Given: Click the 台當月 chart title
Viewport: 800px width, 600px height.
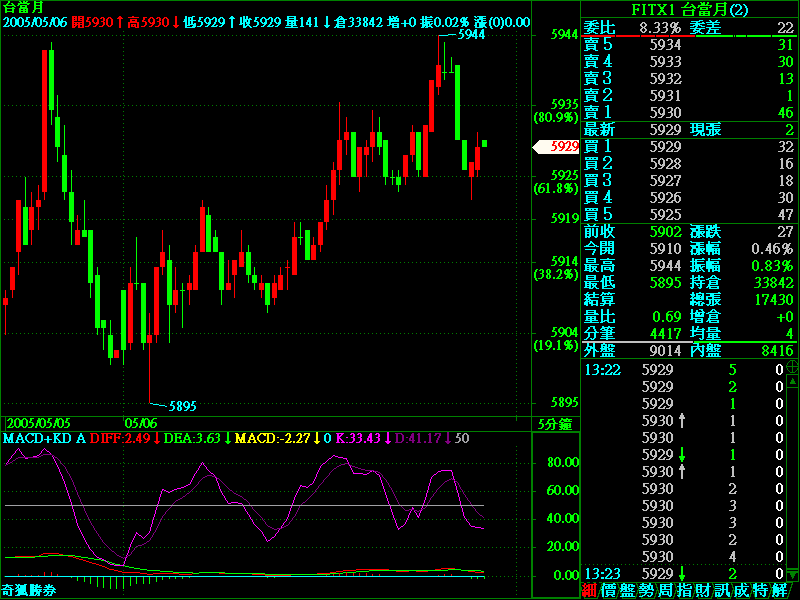Looking at the screenshot, I should pyautogui.click(x=23, y=7).
